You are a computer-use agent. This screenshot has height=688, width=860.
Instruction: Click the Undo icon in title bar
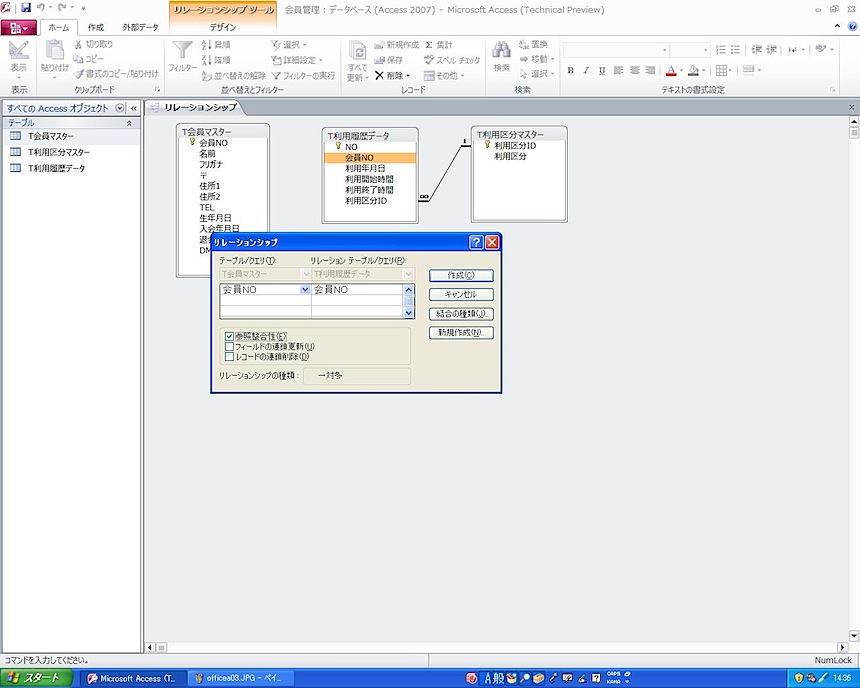(41, 8)
